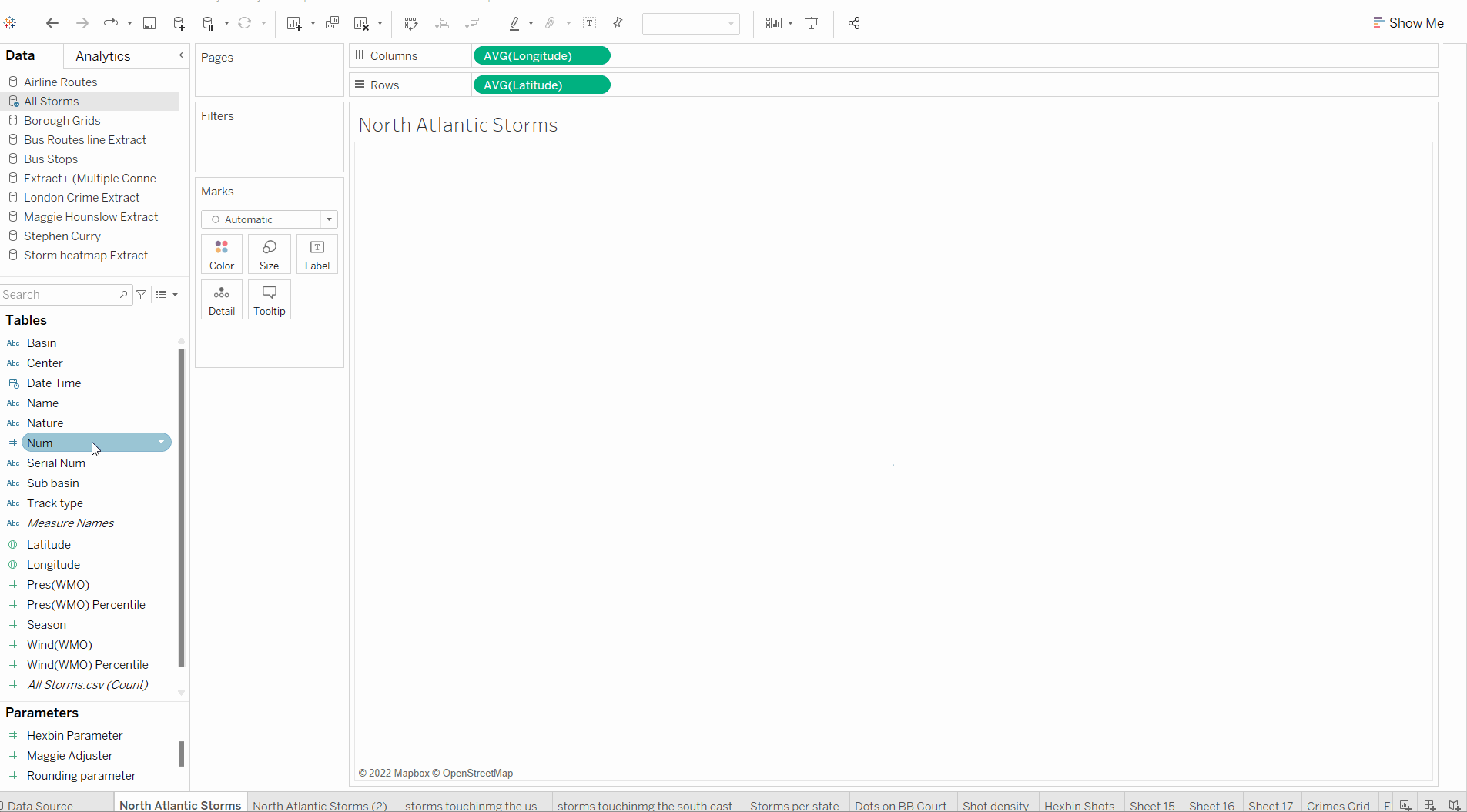Open the Show/Hide Cards icon
This screenshot has height=812, width=1467.
click(774, 23)
